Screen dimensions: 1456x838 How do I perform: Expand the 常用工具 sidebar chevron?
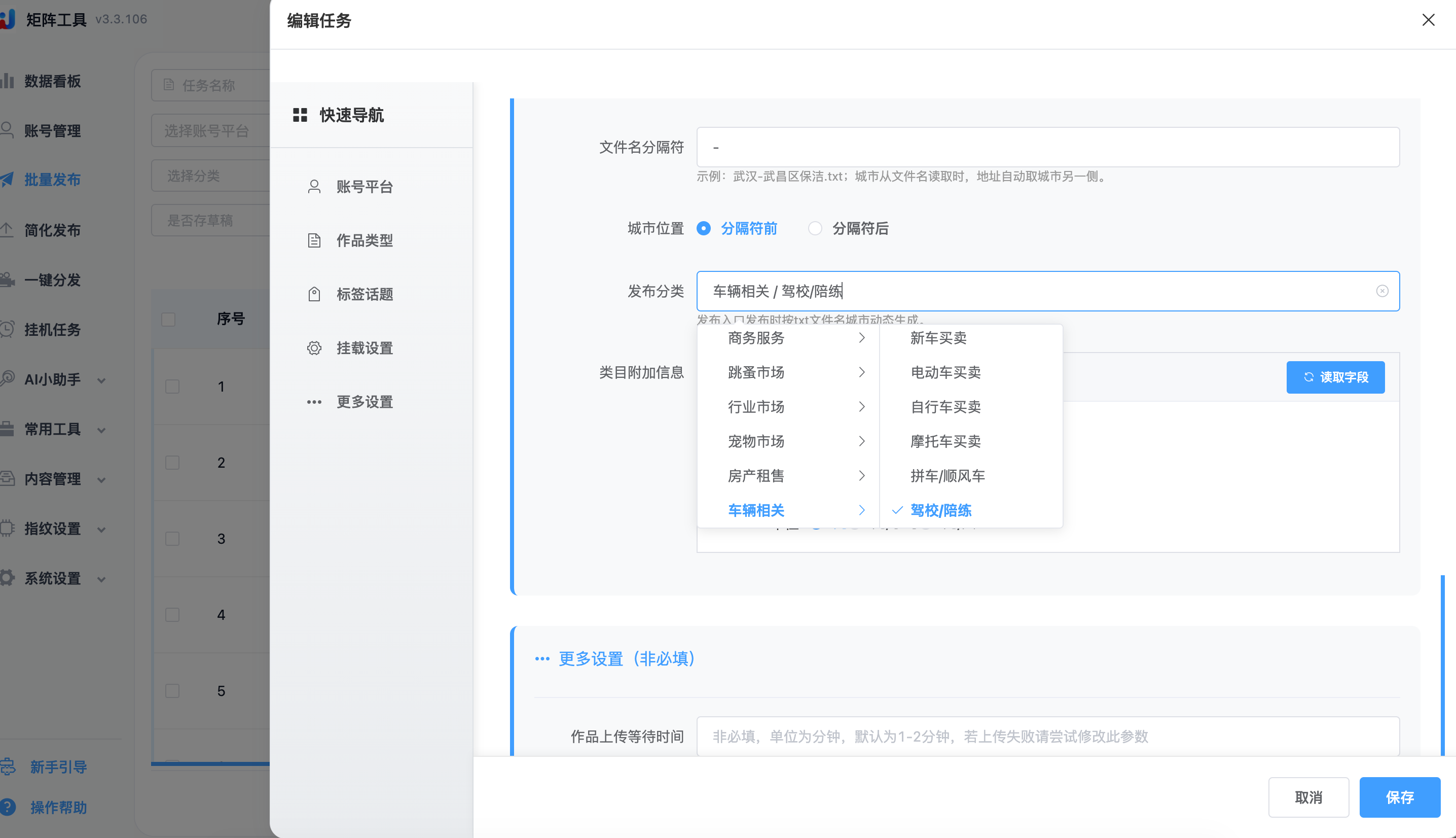(x=101, y=430)
